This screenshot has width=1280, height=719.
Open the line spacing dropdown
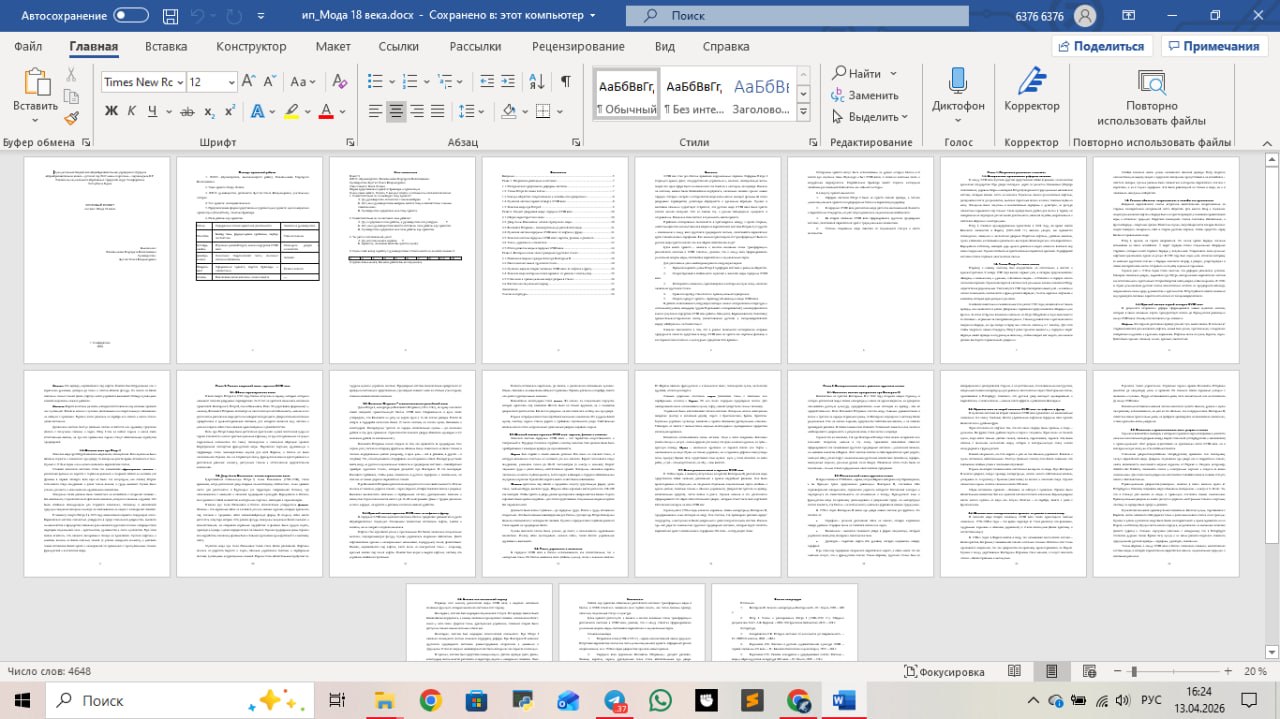pos(479,111)
